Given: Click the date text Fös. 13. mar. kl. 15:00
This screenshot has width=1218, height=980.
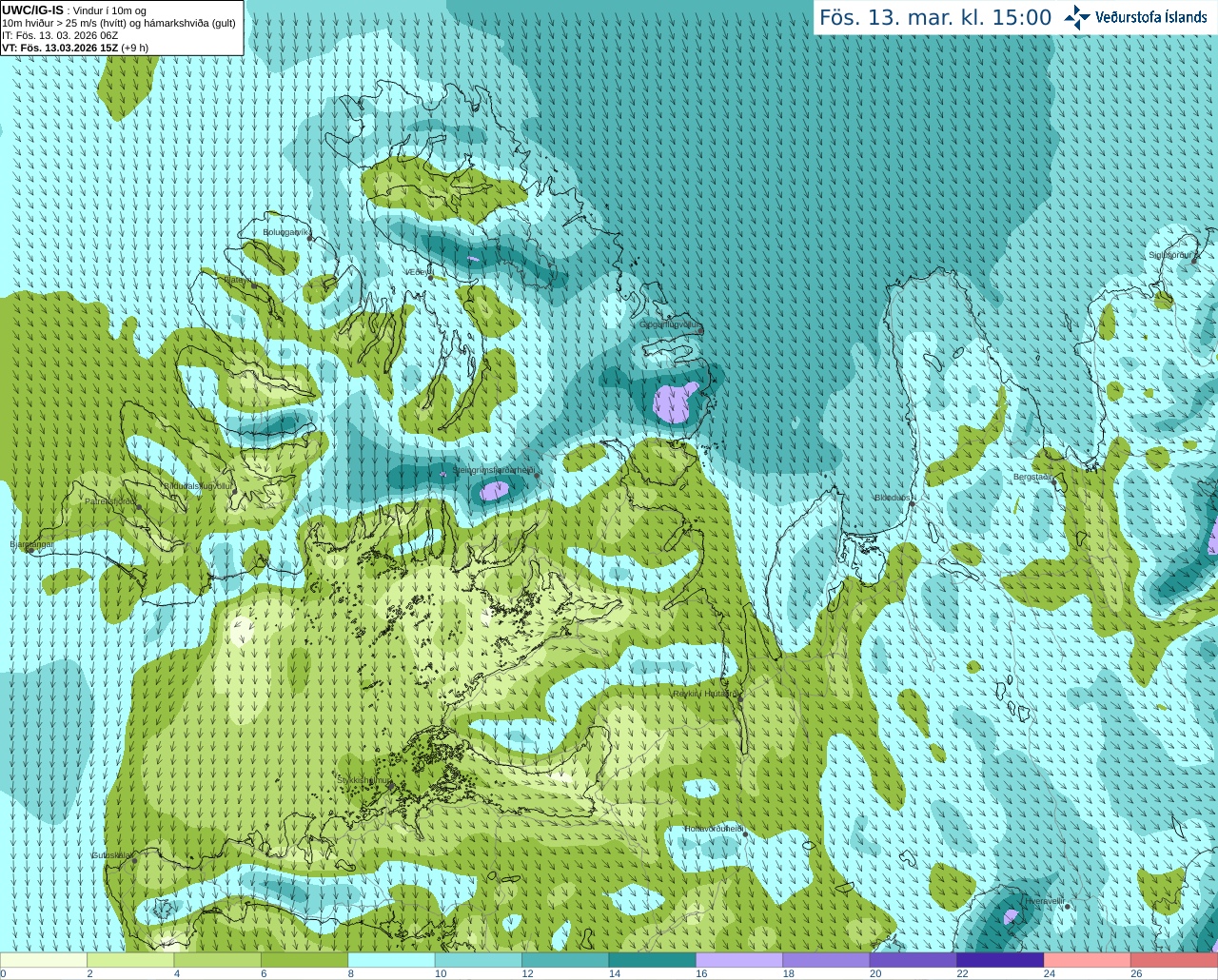Looking at the screenshot, I should tap(935, 17).
